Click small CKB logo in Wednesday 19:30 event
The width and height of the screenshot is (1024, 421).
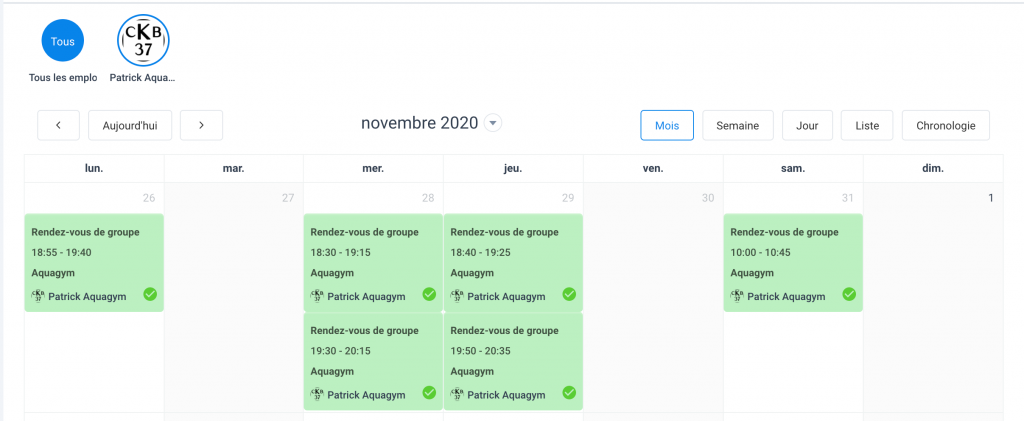pos(317,395)
